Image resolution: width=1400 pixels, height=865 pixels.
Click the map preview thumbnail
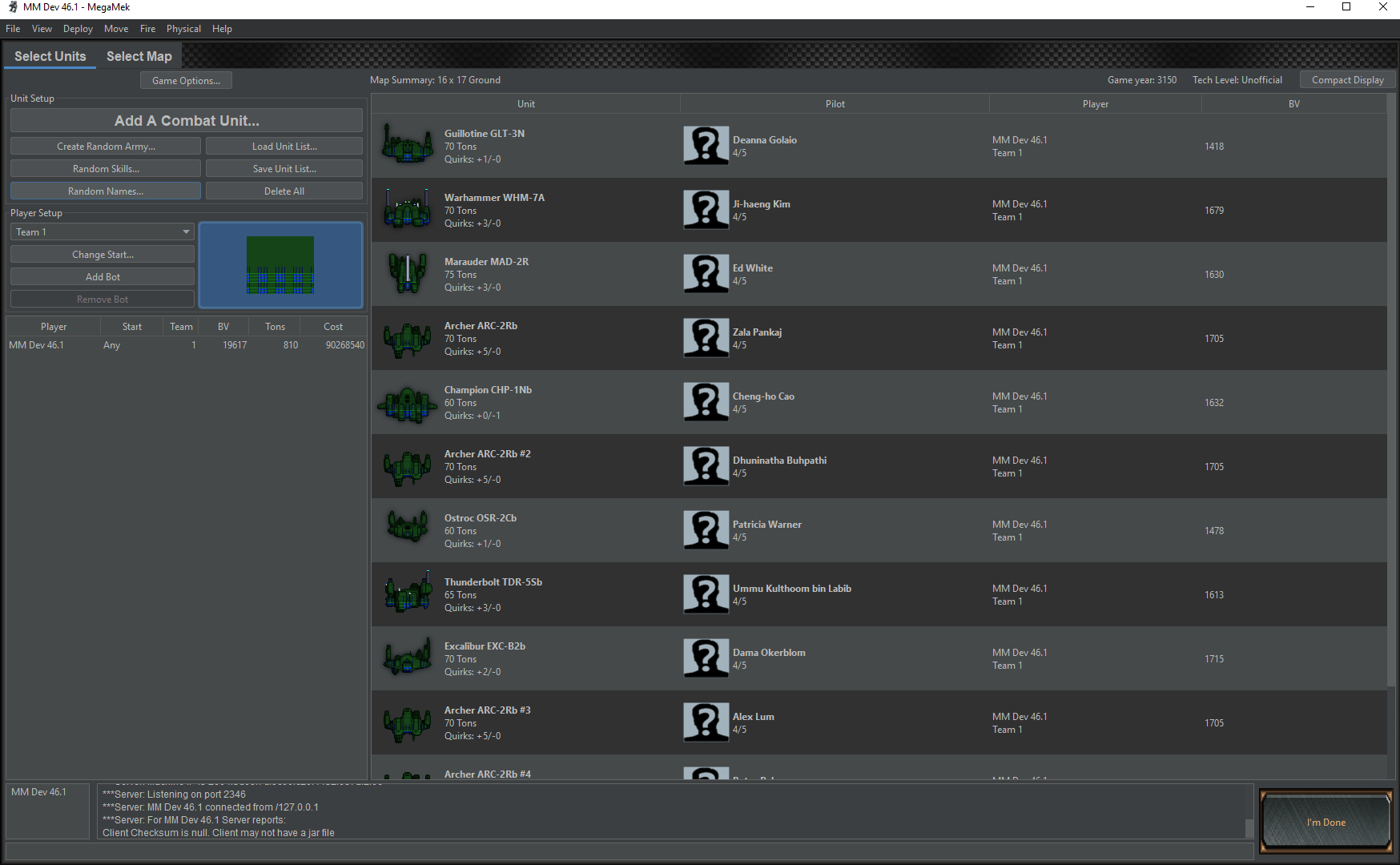click(x=281, y=264)
